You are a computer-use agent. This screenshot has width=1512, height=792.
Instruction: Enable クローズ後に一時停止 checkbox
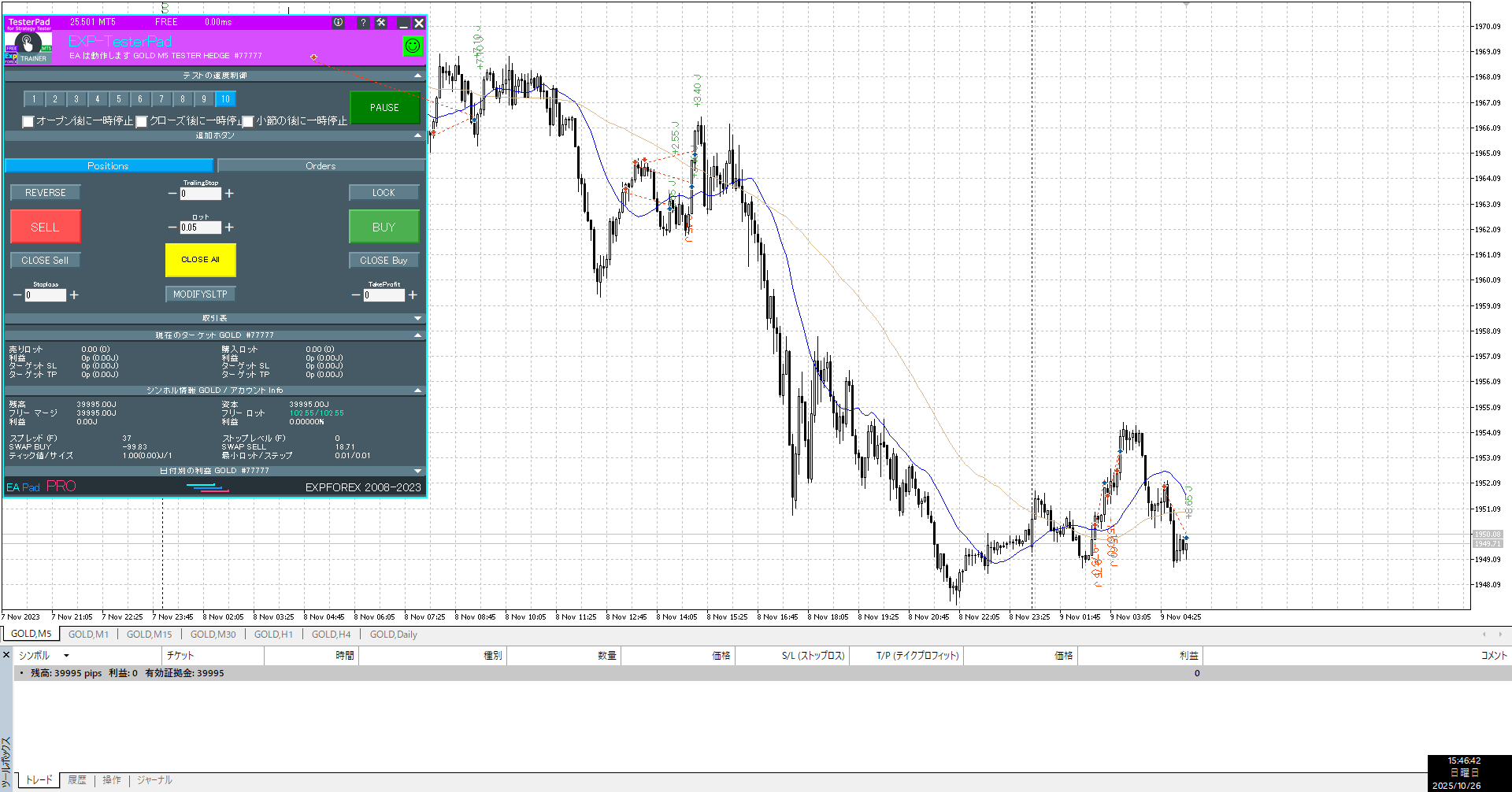coord(142,121)
